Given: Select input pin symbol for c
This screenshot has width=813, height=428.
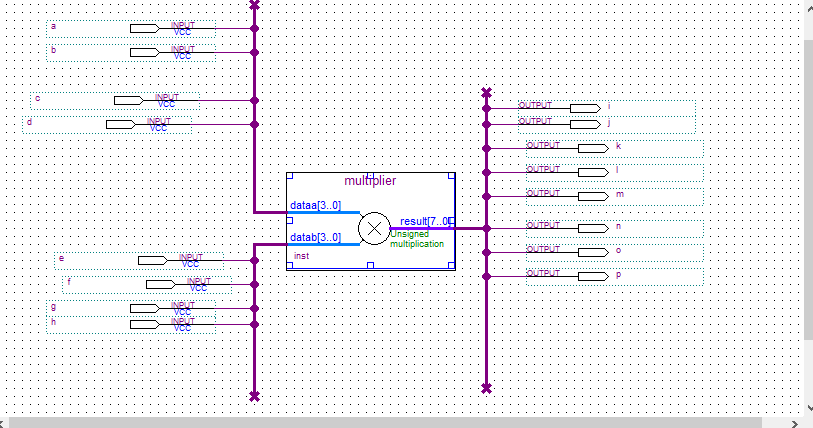Looking at the screenshot, I should [129, 101].
